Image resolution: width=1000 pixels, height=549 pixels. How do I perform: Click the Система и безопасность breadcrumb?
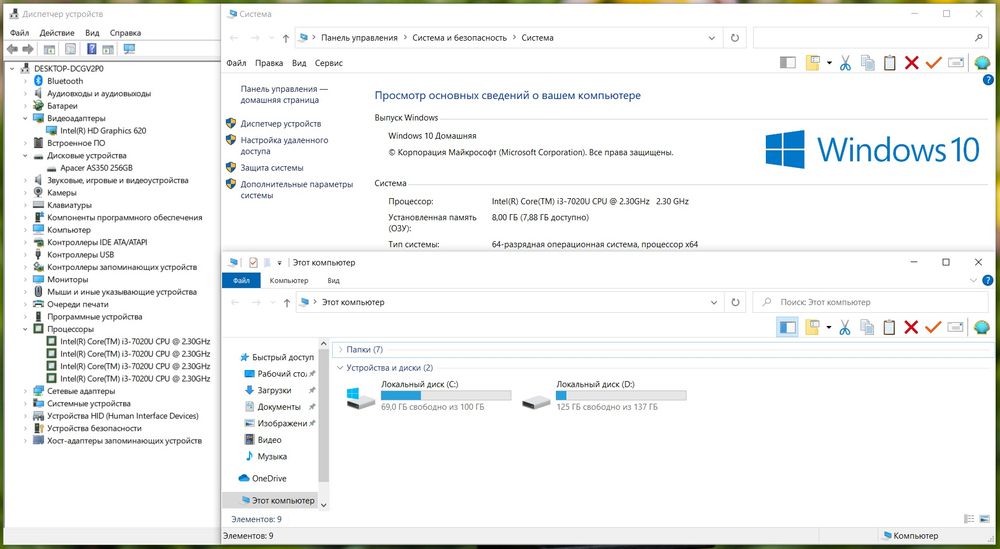[459, 38]
